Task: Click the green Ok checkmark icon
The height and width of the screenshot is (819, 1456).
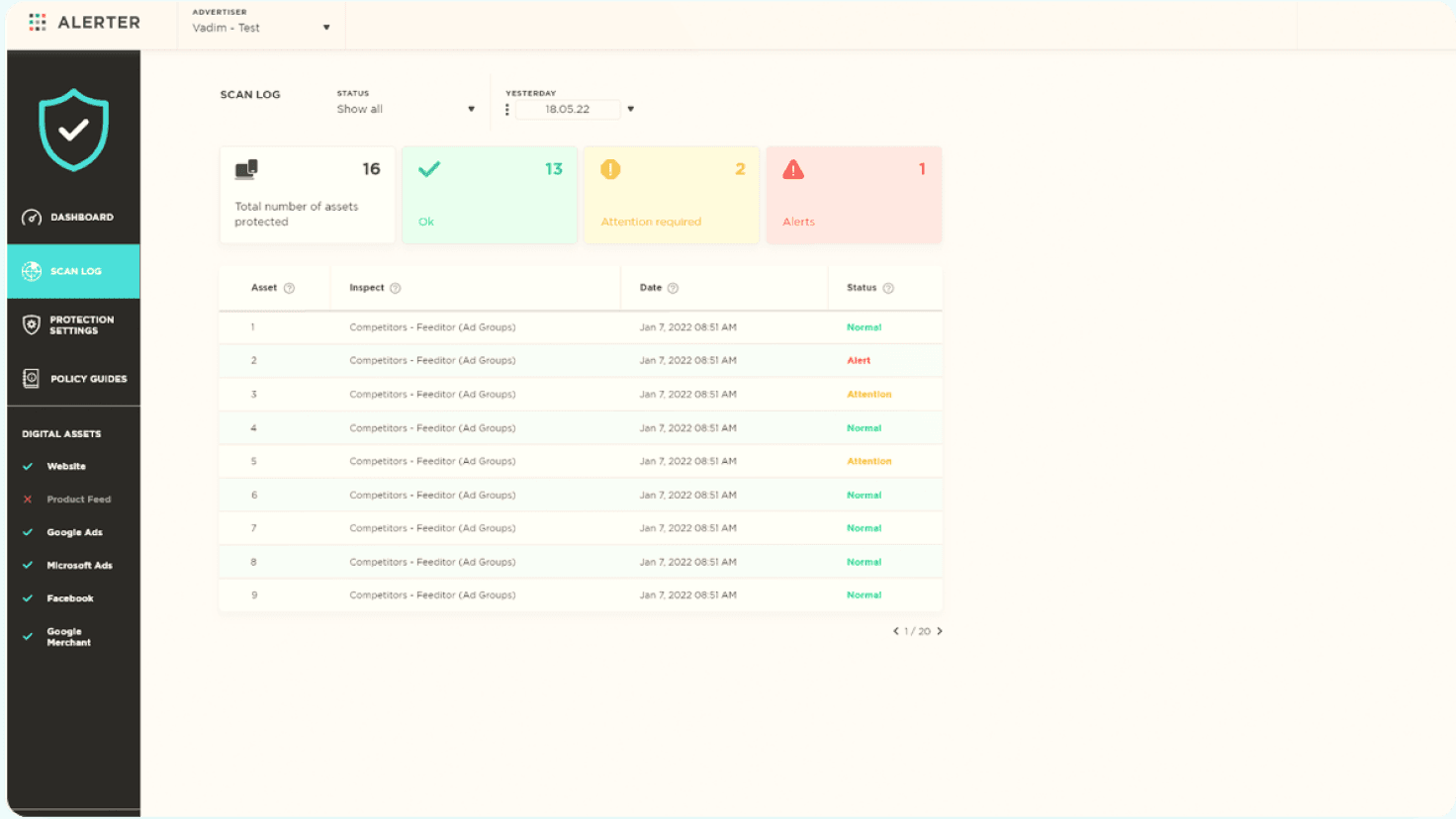Action: coord(428,169)
